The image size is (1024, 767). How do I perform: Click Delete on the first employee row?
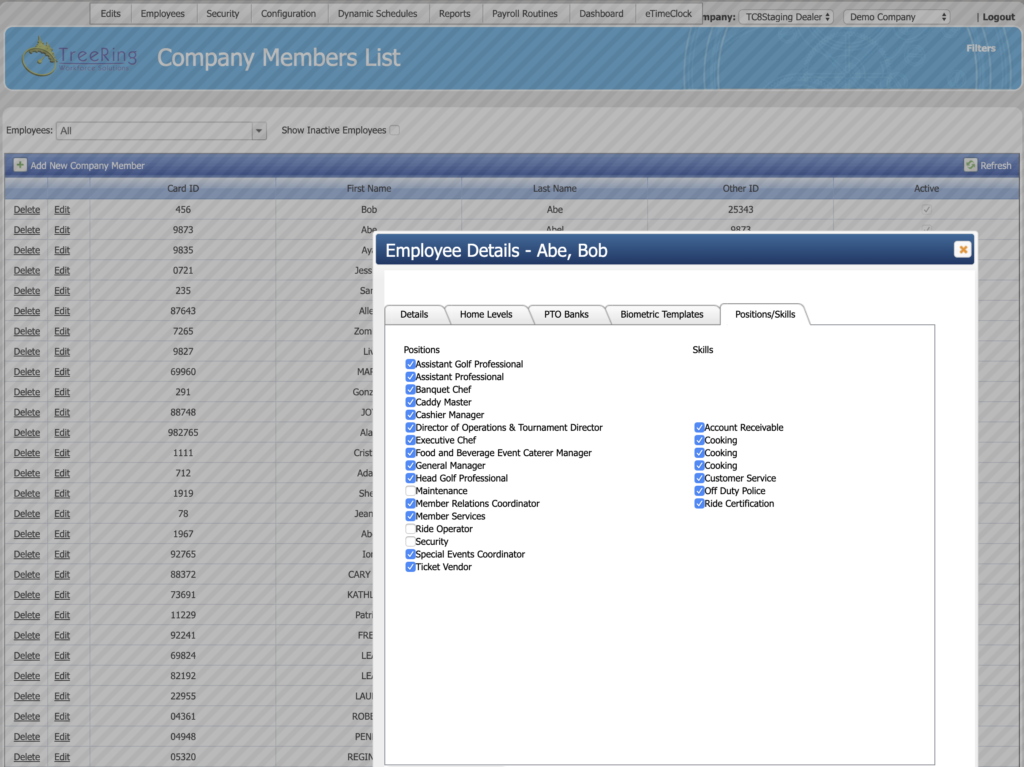[26, 209]
